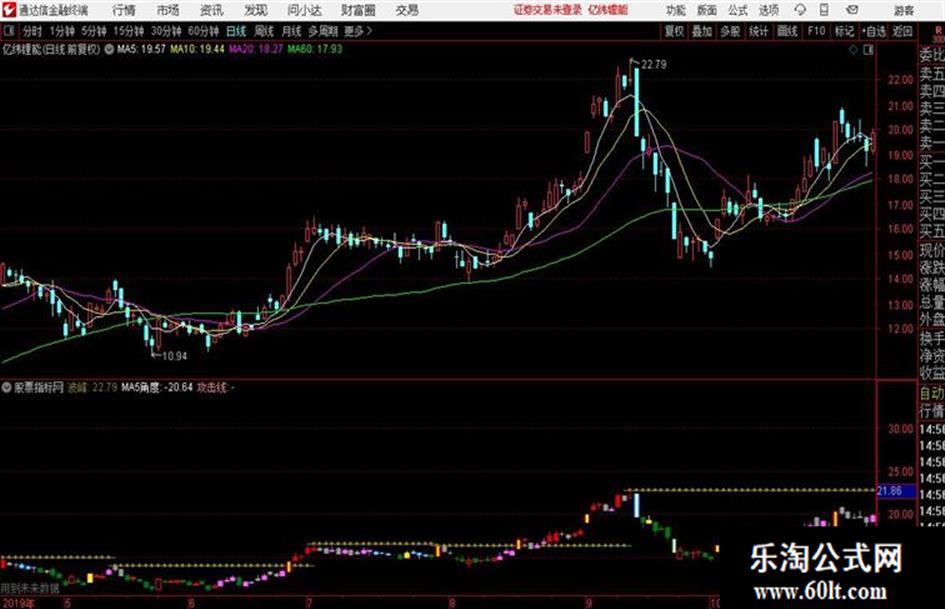This screenshot has height=609, width=945.
Task: Select the 60分钟 period
Action: [203, 31]
